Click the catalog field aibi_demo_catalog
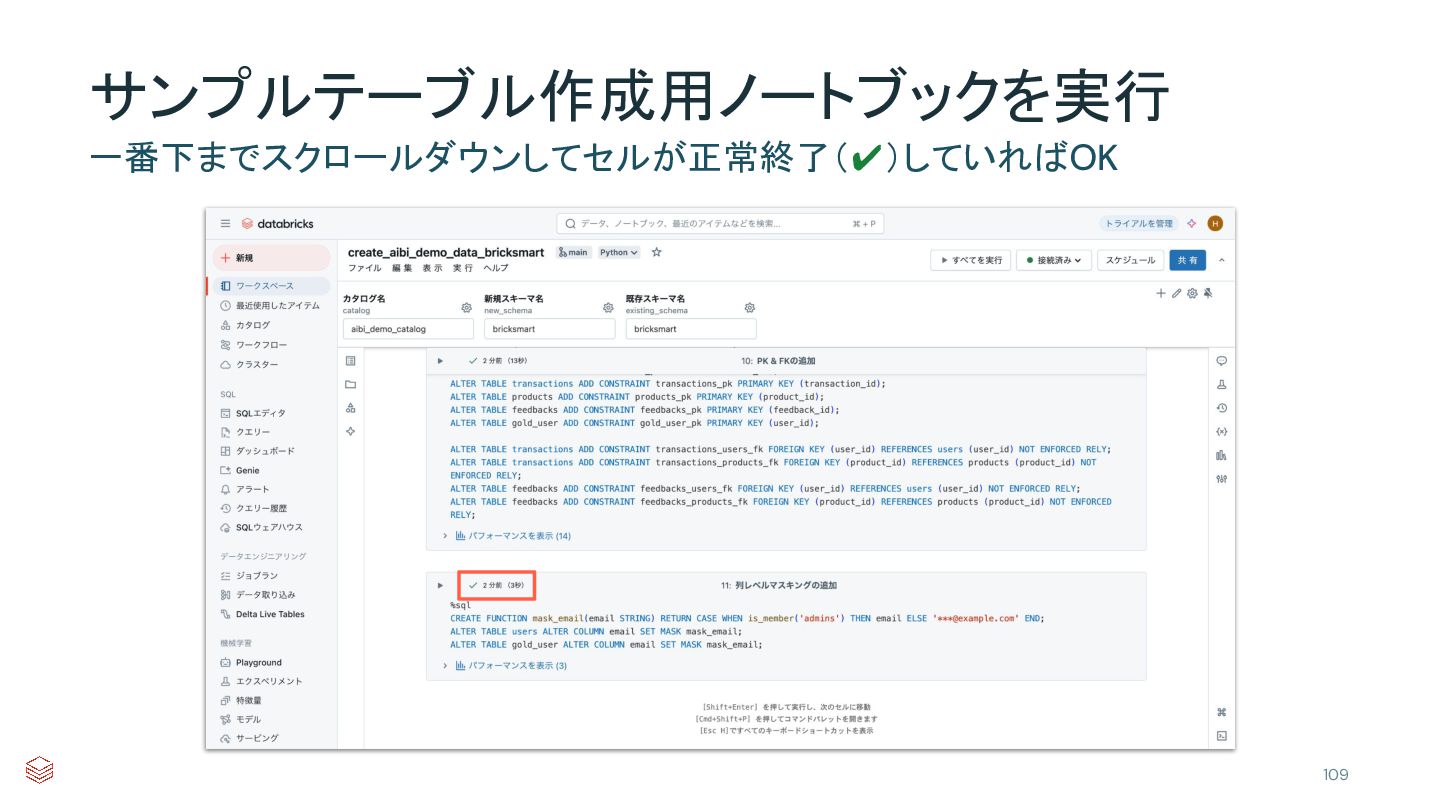Image resolution: width=1440 pixels, height=810 pixels. click(408, 329)
